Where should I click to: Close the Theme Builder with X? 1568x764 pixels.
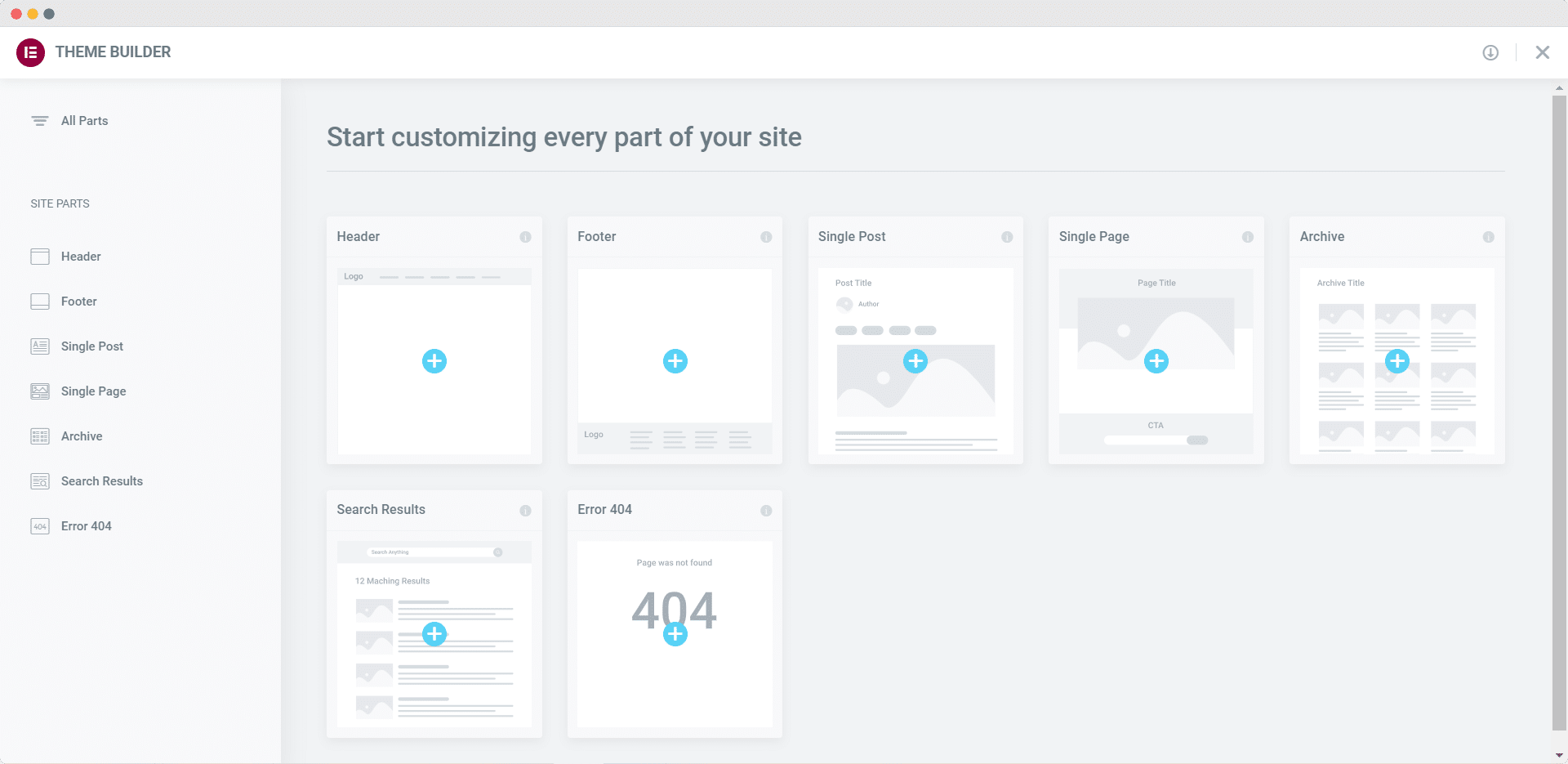tap(1543, 52)
